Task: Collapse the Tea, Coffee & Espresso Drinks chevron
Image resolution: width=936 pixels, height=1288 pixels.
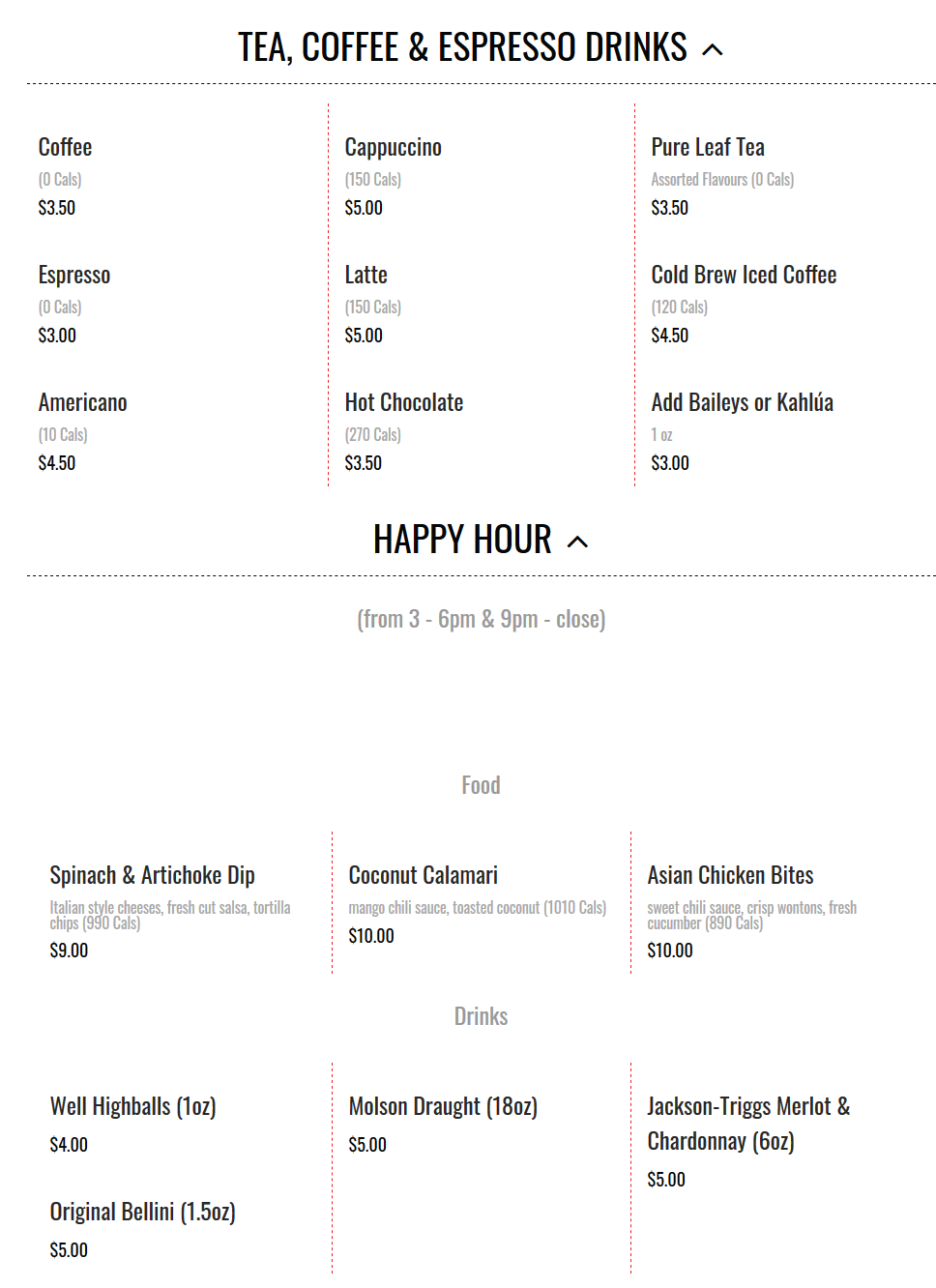Action: (x=713, y=49)
